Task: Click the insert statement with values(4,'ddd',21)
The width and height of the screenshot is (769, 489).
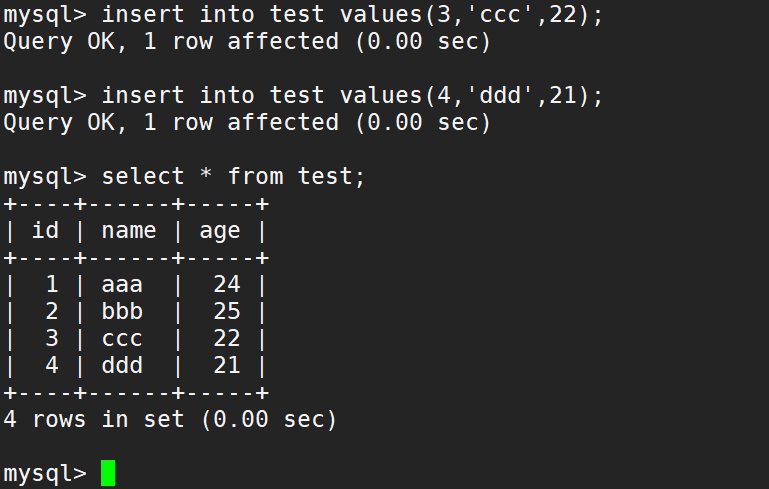Action: coord(352,96)
